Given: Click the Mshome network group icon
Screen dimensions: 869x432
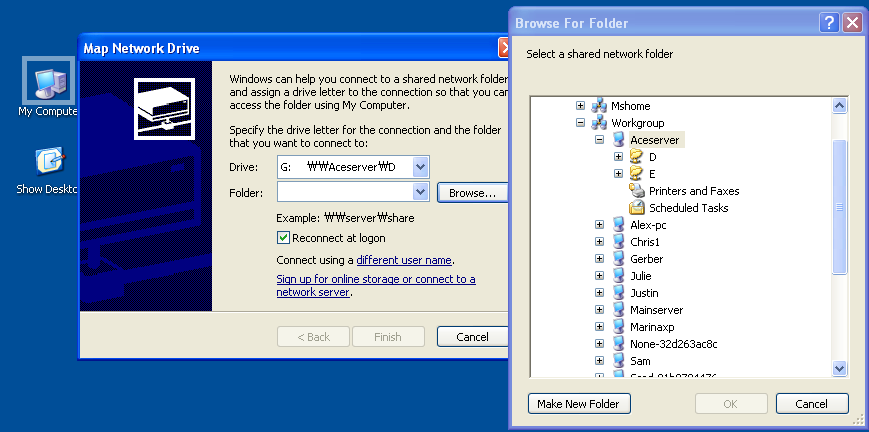Looking at the screenshot, I should click(x=599, y=105).
